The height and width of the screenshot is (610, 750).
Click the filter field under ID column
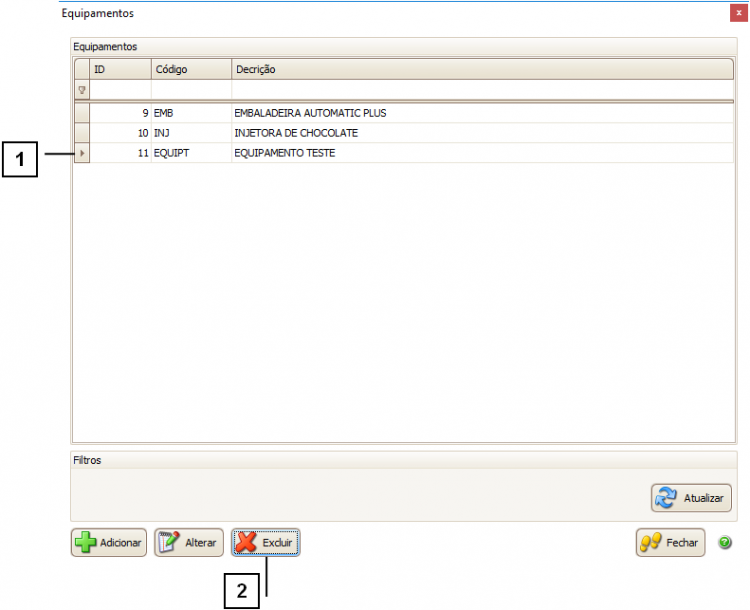pos(120,90)
